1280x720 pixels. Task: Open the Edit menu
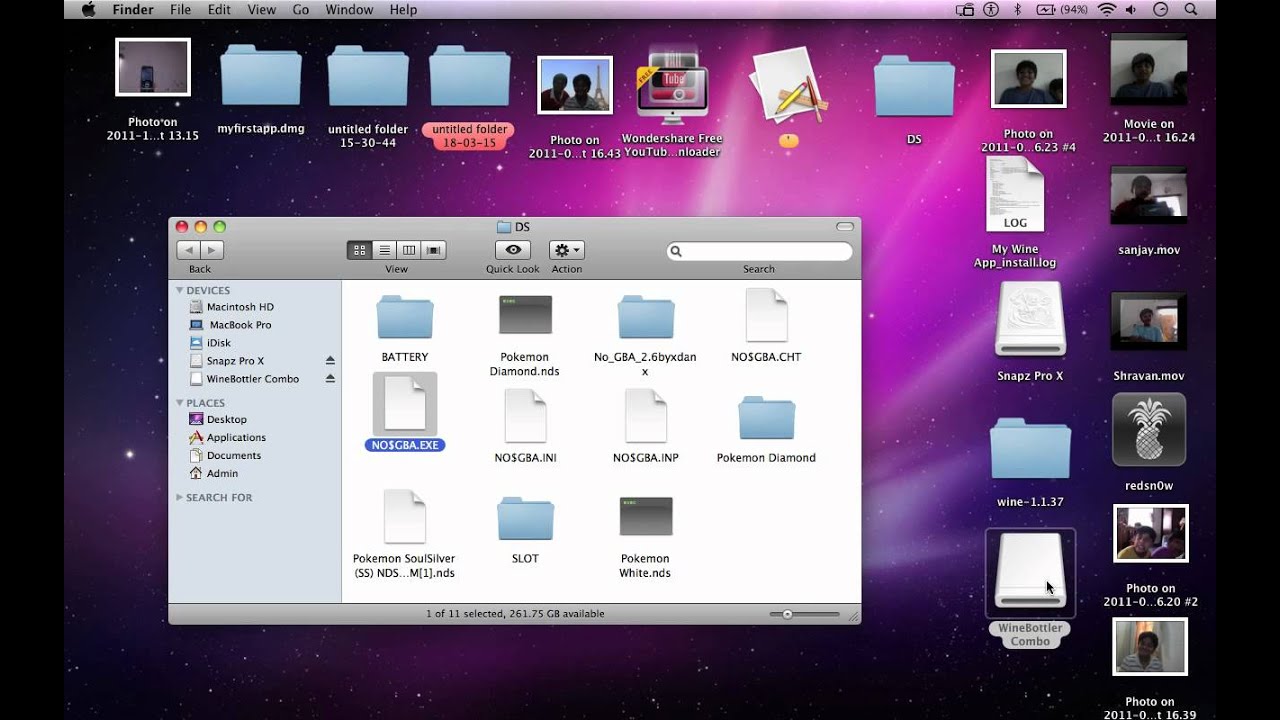[219, 9]
